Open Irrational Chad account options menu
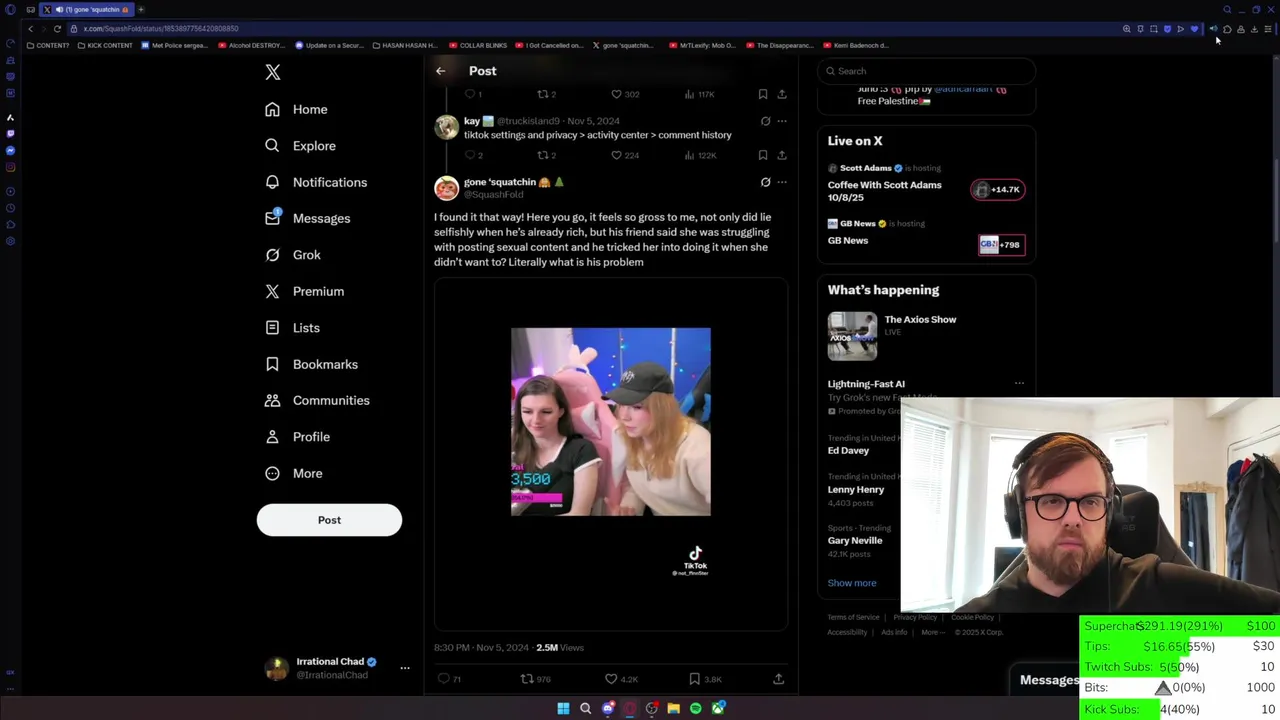The height and width of the screenshot is (720, 1280). [x=405, y=668]
